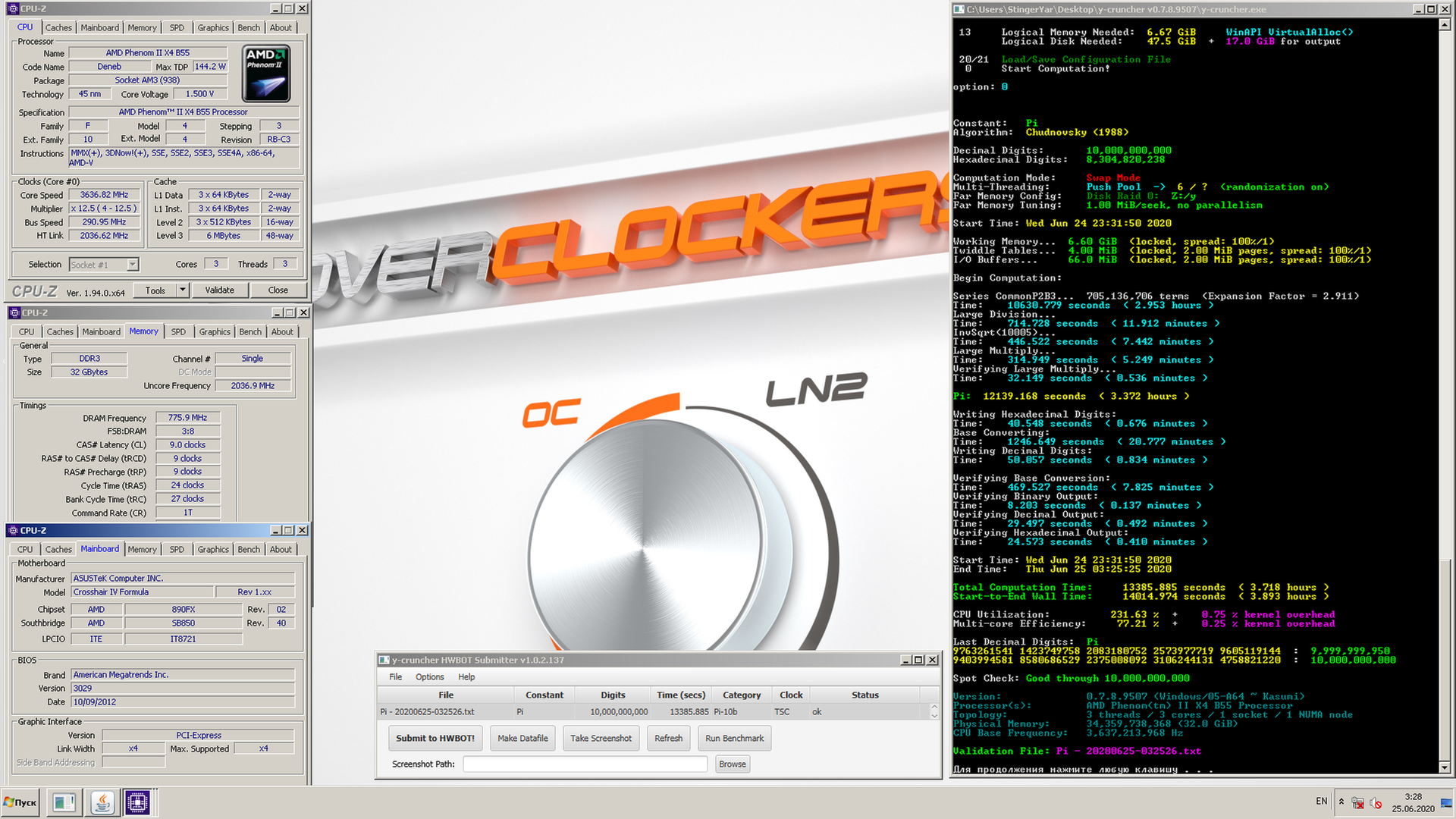The height and width of the screenshot is (819, 1456).
Task: Click Browse next to Screenshot Path
Action: point(732,764)
